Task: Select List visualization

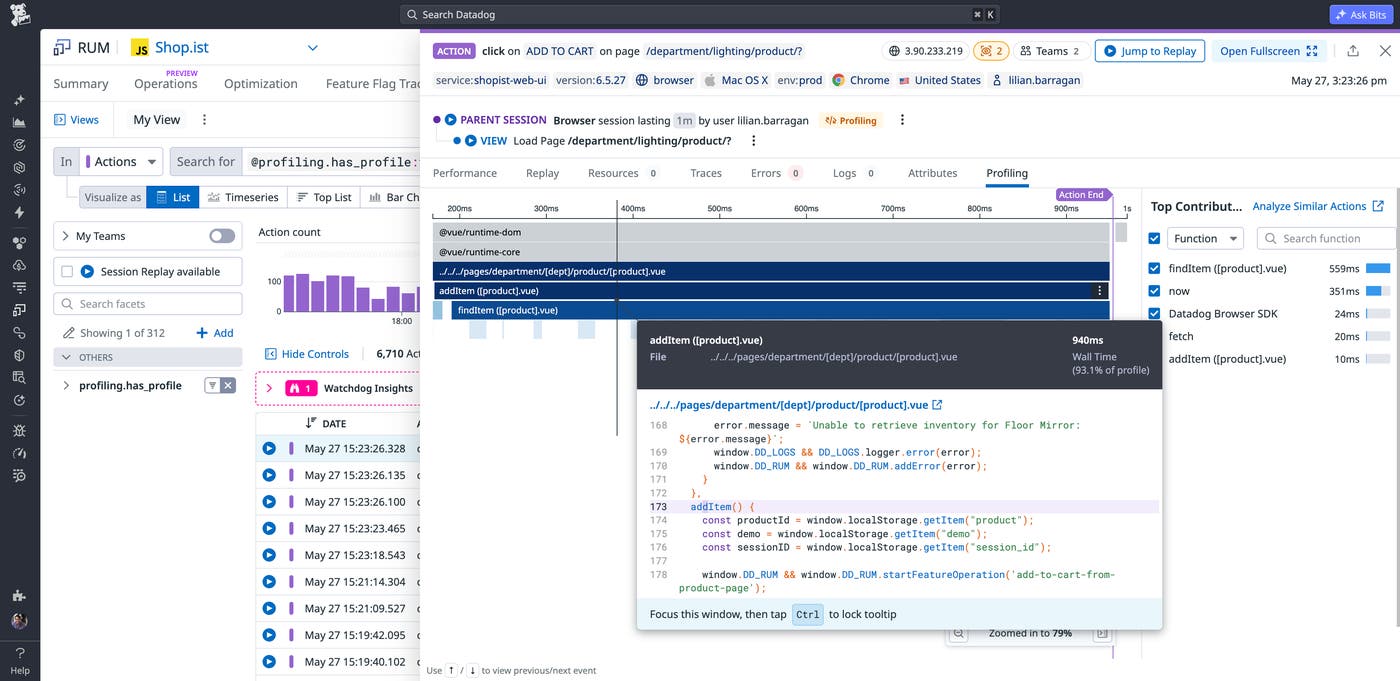Action: click(x=172, y=197)
